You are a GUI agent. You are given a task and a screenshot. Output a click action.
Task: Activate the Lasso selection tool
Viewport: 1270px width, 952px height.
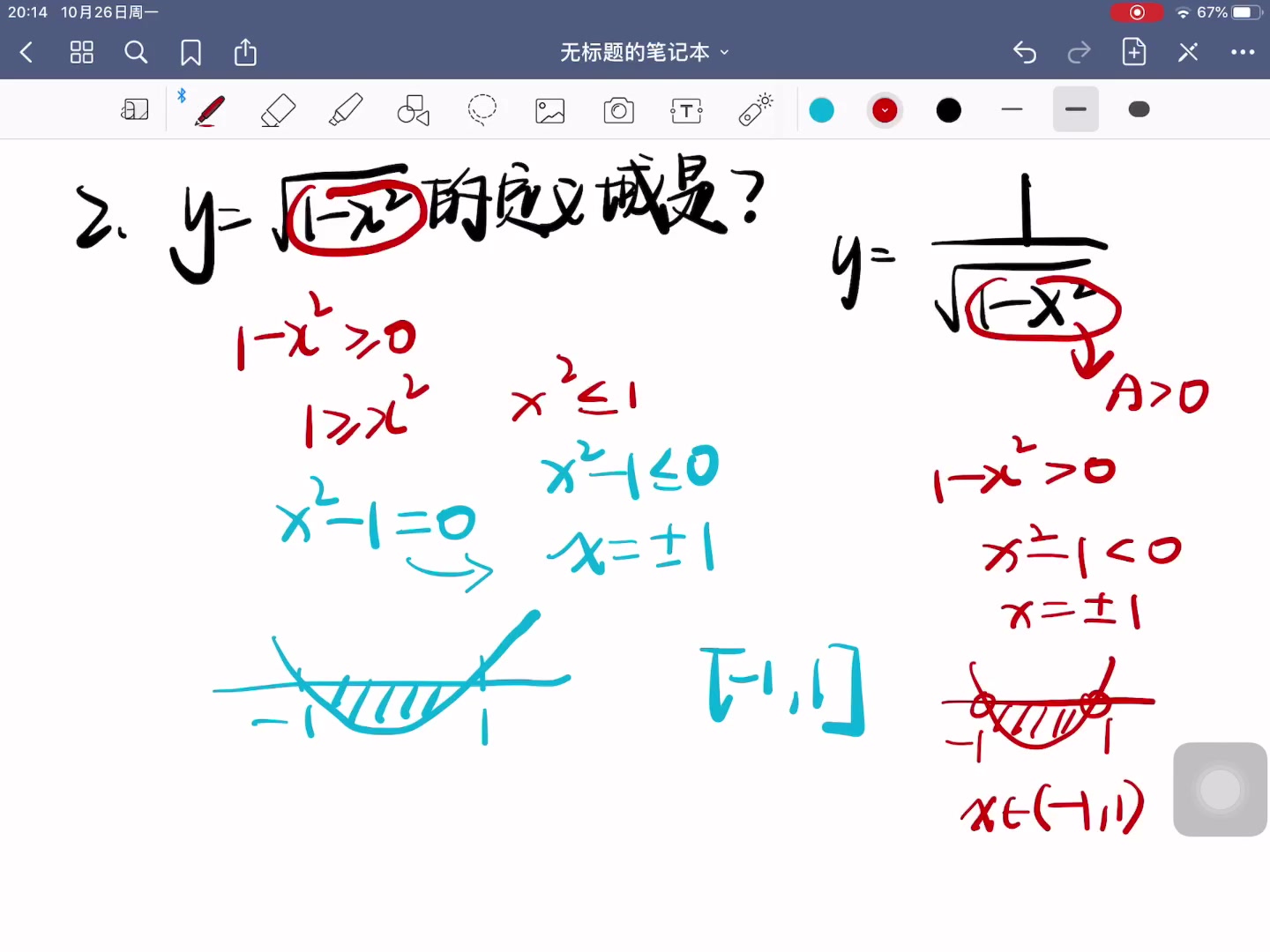[482, 109]
